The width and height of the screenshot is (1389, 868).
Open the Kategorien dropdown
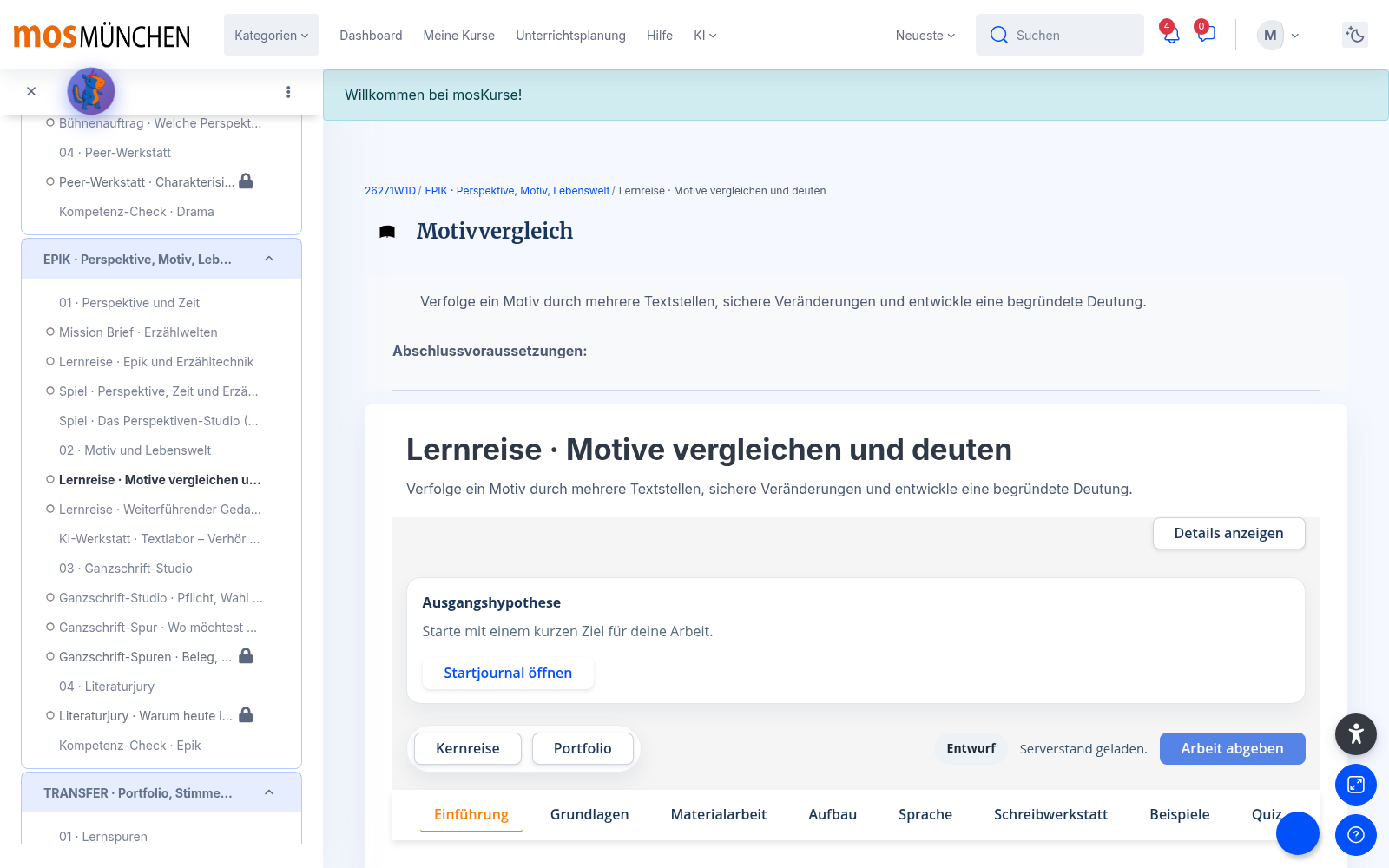tap(271, 35)
